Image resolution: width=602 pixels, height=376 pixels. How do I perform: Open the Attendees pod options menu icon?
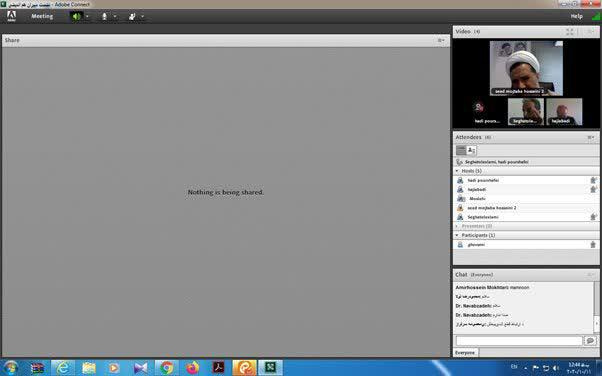pyautogui.click(x=591, y=137)
